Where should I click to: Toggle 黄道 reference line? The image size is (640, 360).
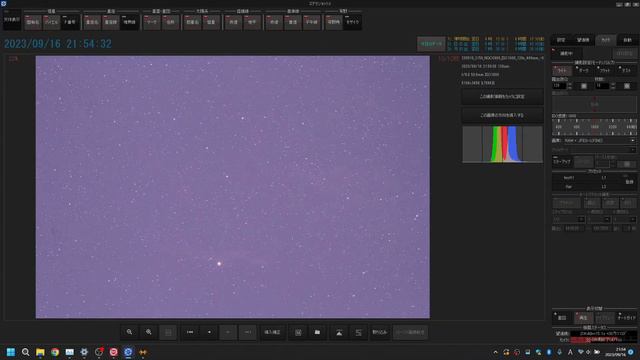(x=293, y=22)
